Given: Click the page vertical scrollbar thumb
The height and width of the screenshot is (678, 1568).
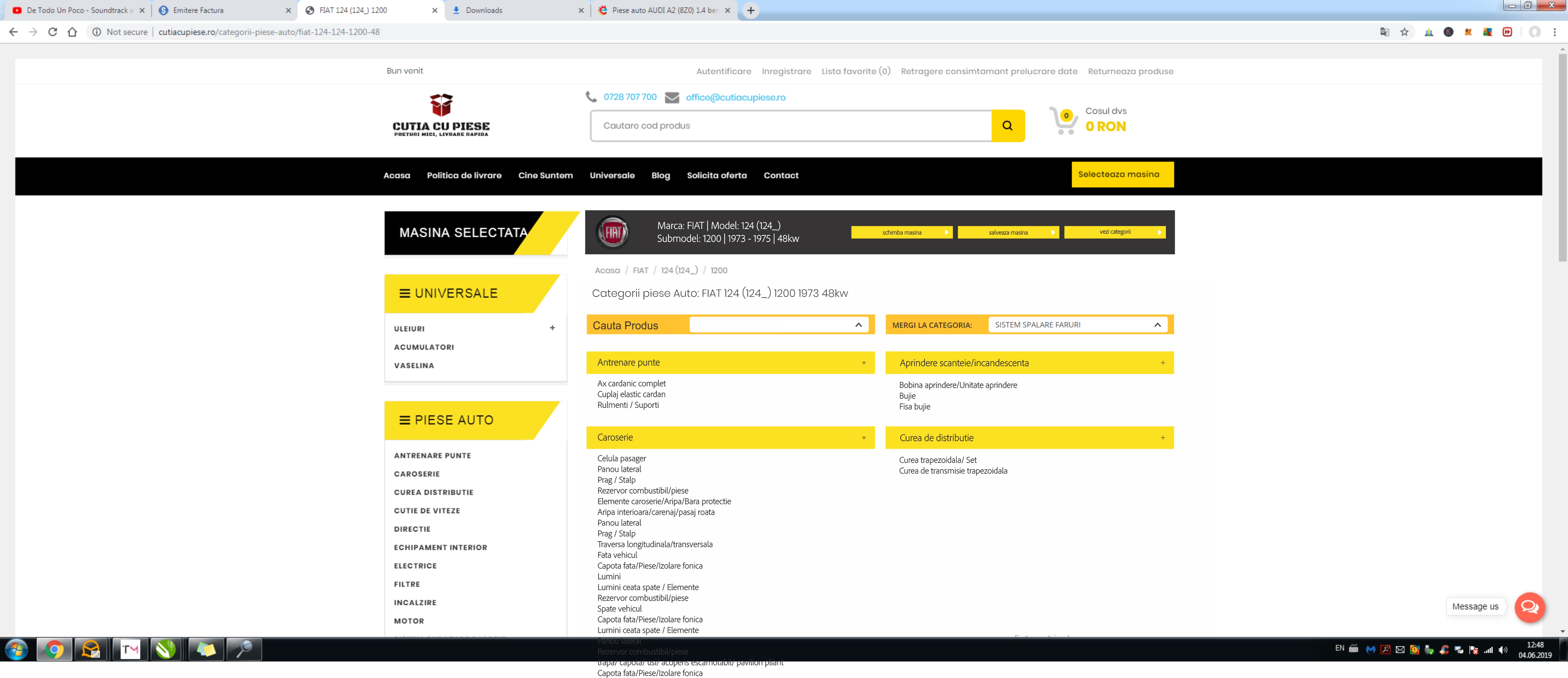Looking at the screenshot, I should [x=1562, y=158].
